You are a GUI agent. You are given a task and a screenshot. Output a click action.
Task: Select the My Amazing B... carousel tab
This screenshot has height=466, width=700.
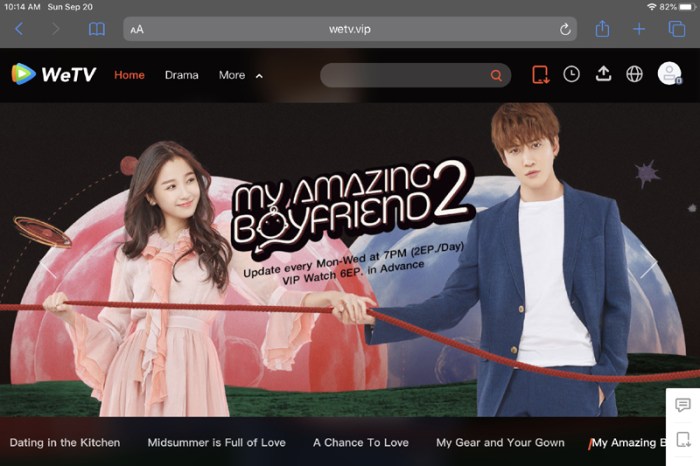[x=628, y=442]
